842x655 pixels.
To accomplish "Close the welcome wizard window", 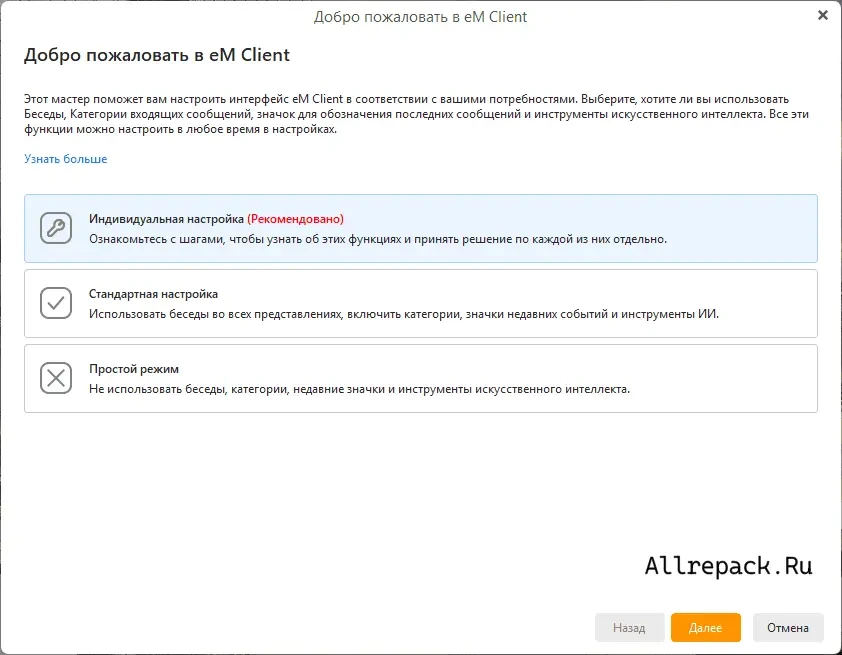I will (823, 16).
